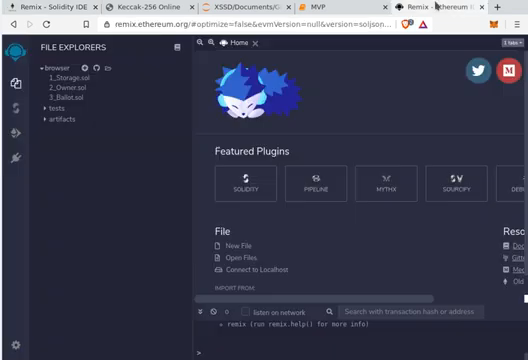Switch to Keccak-256 Online browser tab
This screenshot has height=360, width=528.
(x=149, y=7)
